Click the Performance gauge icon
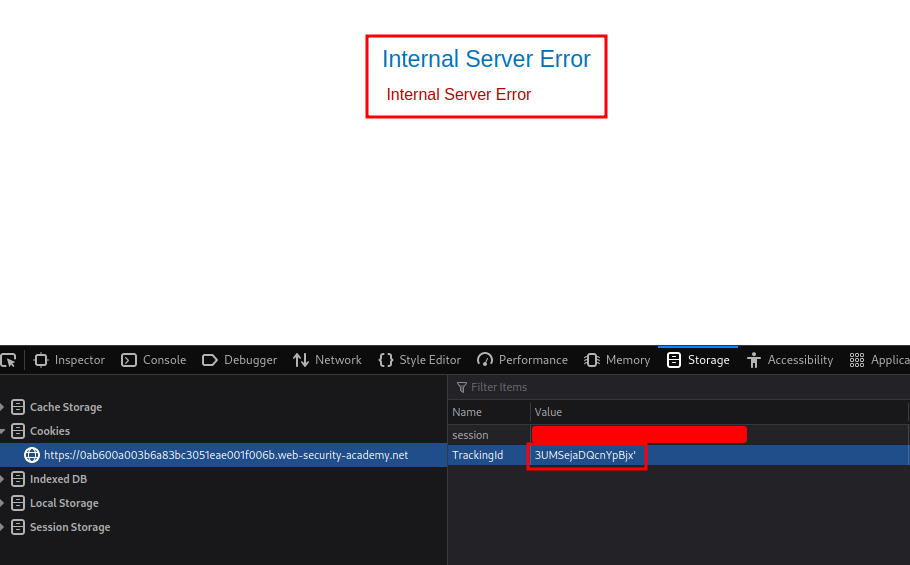This screenshot has width=910, height=565. (485, 360)
